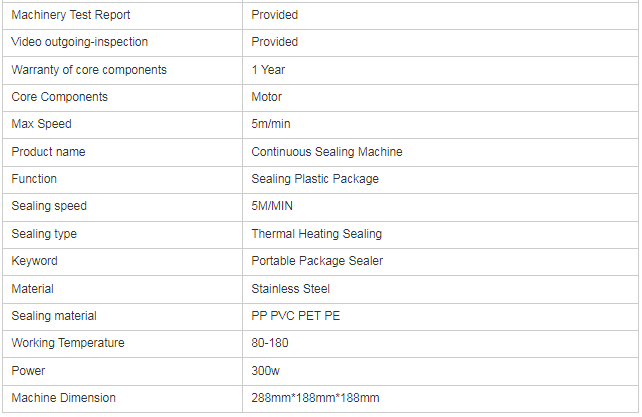Image resolution: width=642 pixels, height=417 pixels.
Task: Select the "Motor" value cell
Action: (x=267, y=97)
